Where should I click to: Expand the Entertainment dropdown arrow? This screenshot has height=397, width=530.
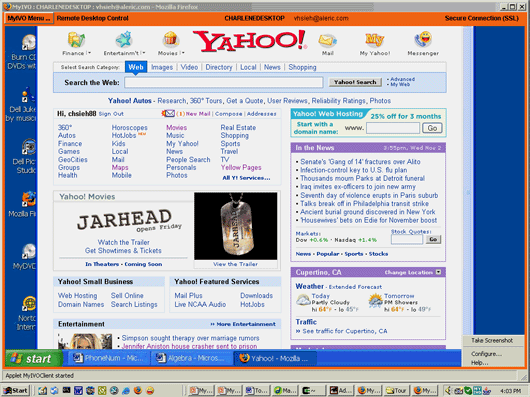(x=143, y=53)
